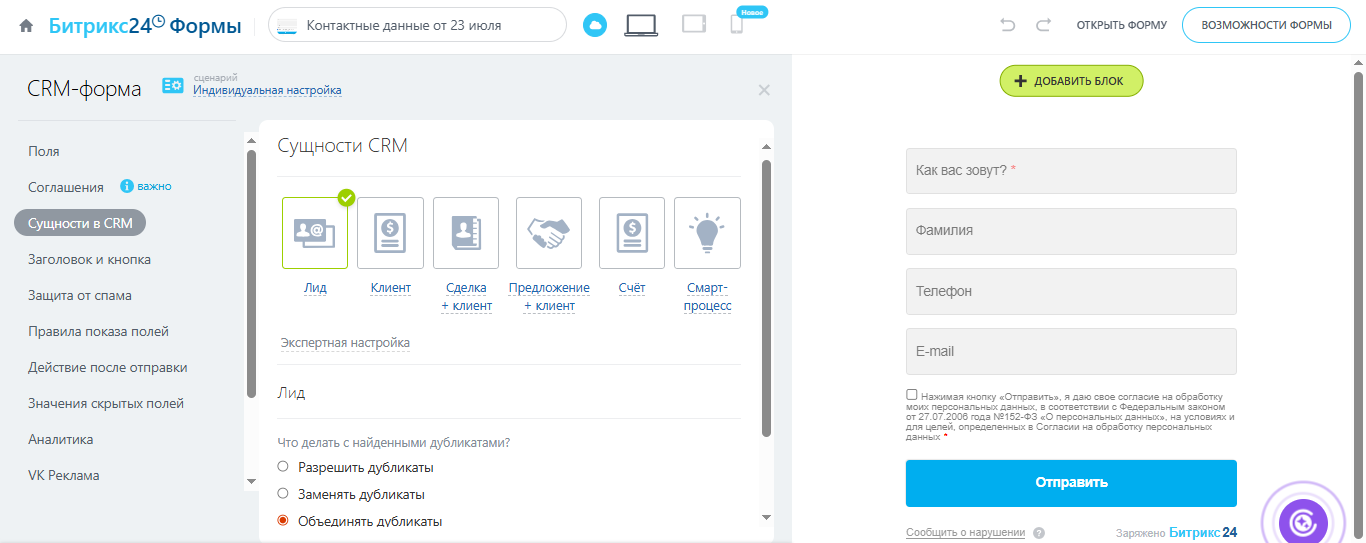
Task: Open Индивидуальная настройка scenario selector
Action: pyautogui.click(x=267, y=90)
